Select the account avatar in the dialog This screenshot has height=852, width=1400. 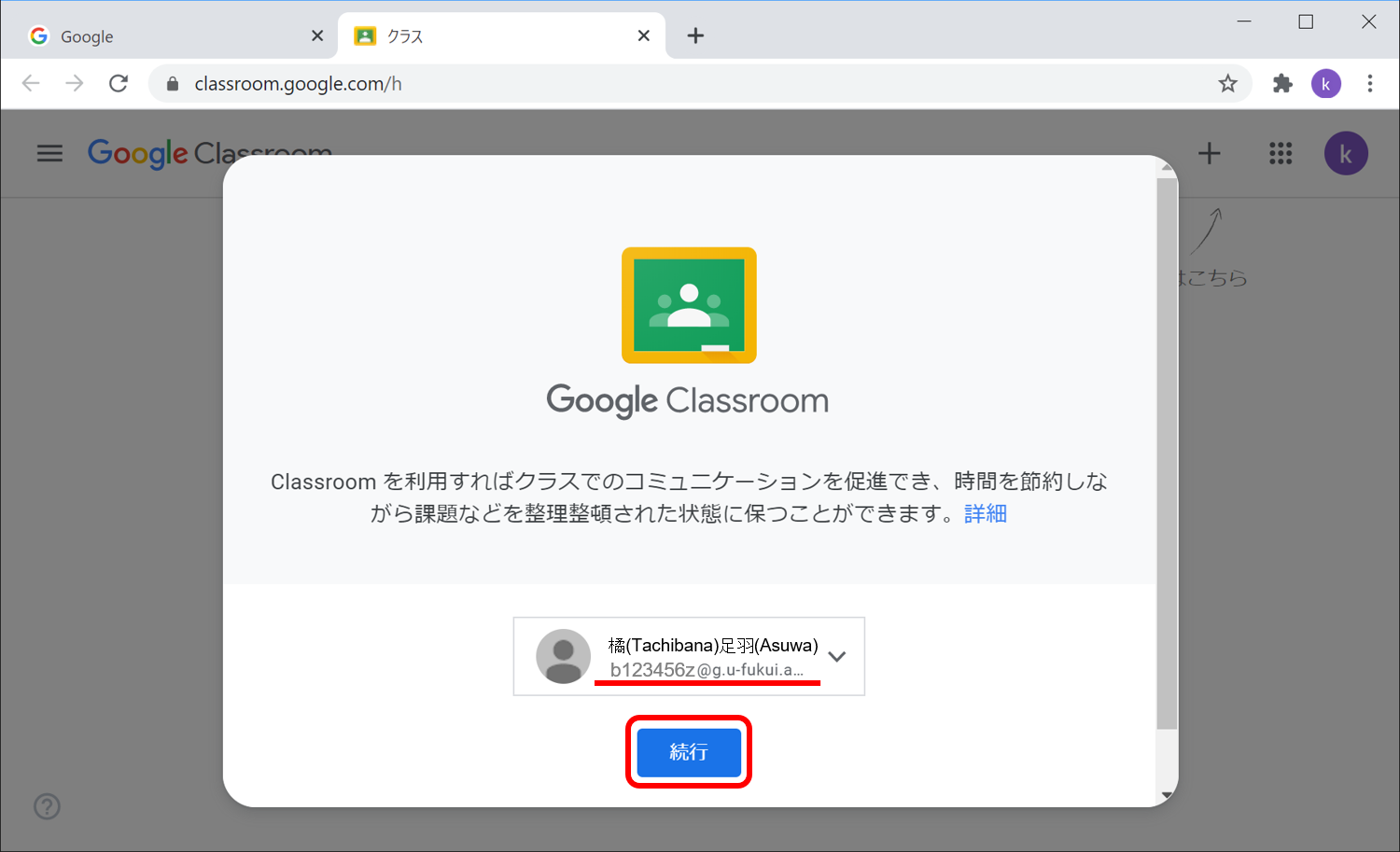(563, 656)
